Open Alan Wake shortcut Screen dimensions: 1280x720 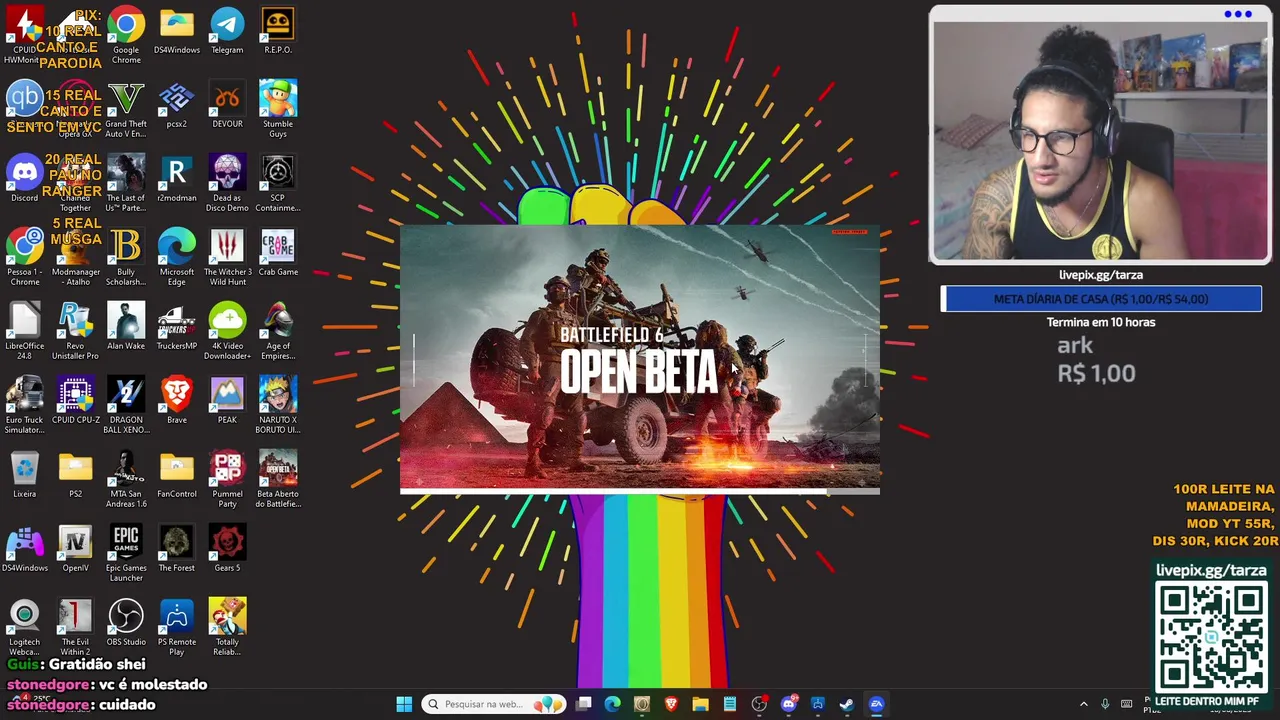(126, 327)
